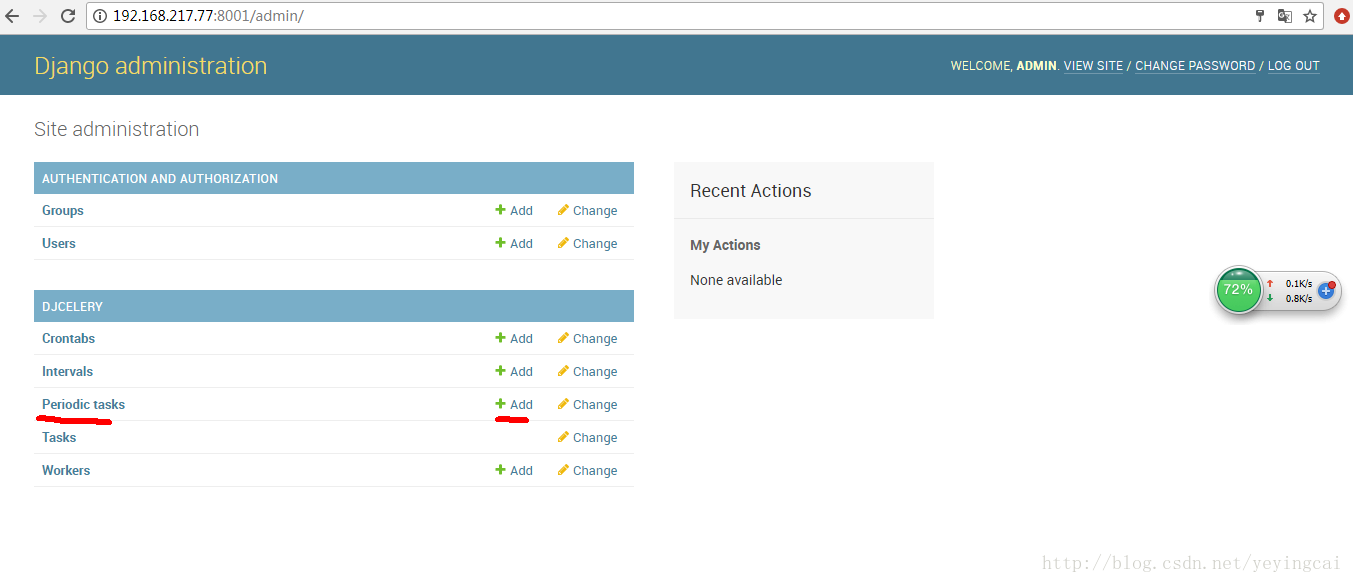Click the browser forward arrow
This screenshot has width=1353, height=583.
[x=40, y=16]
